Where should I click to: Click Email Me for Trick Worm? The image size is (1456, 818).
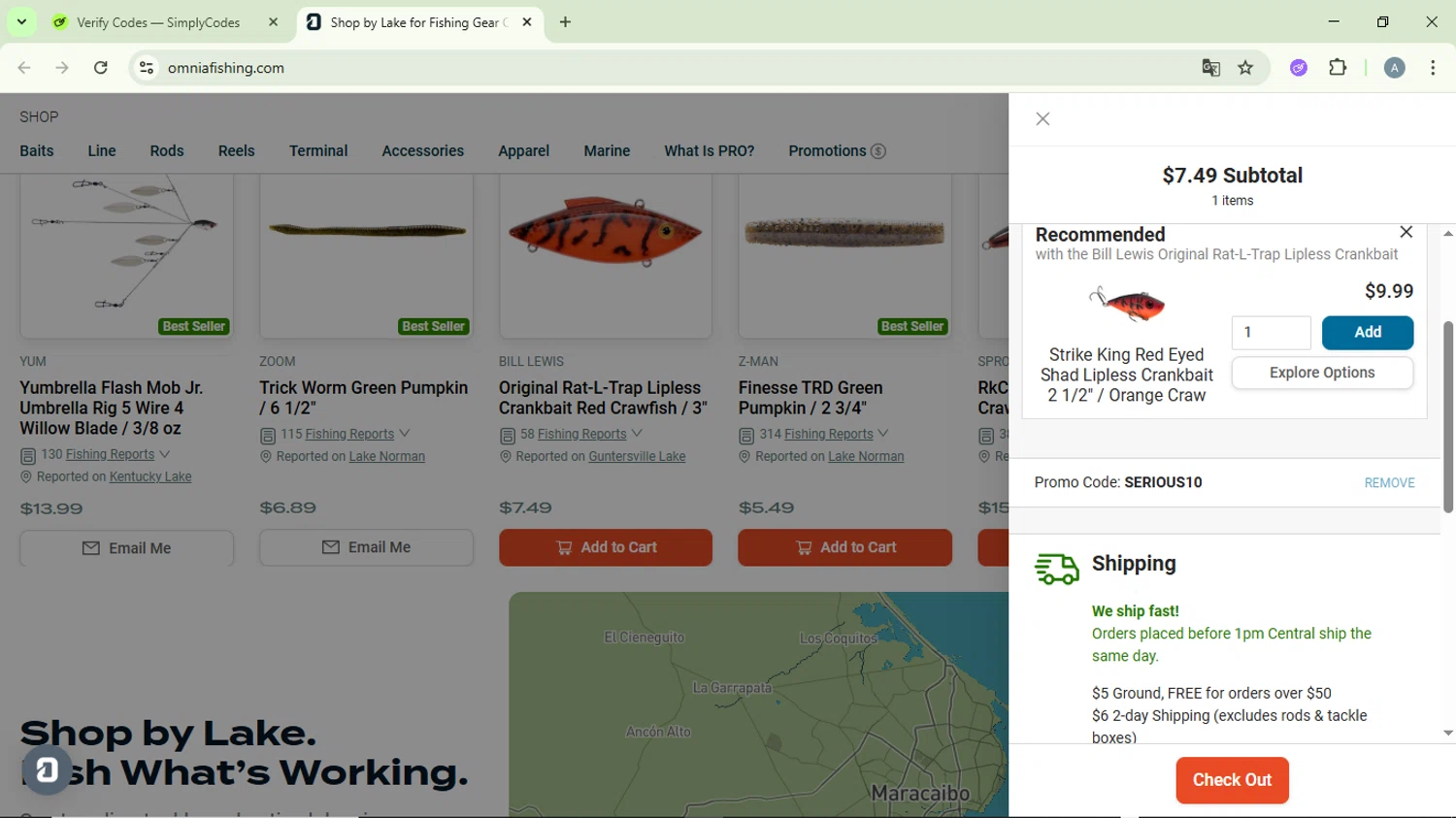pos(366,547)
